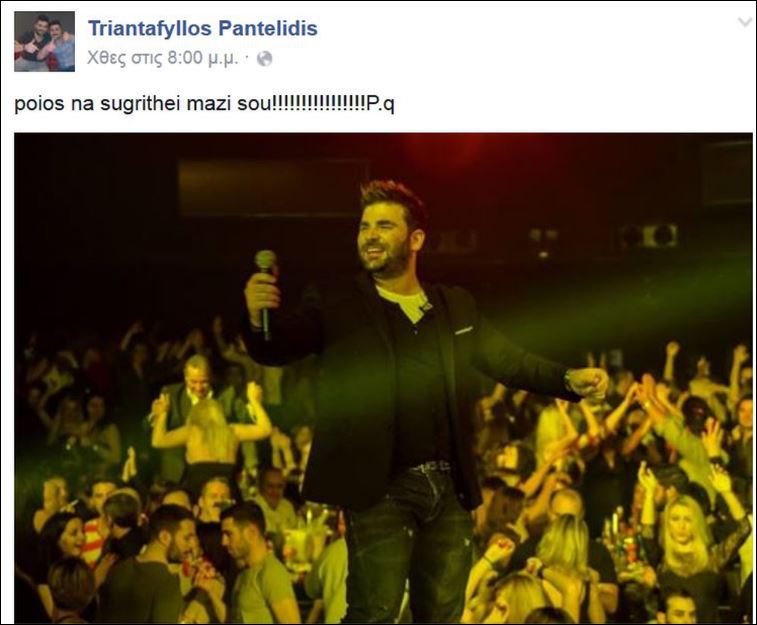This screenshot has height=625, width=757.
Task: Open the post options chevron menu
Action: click(x=745, y=22)
